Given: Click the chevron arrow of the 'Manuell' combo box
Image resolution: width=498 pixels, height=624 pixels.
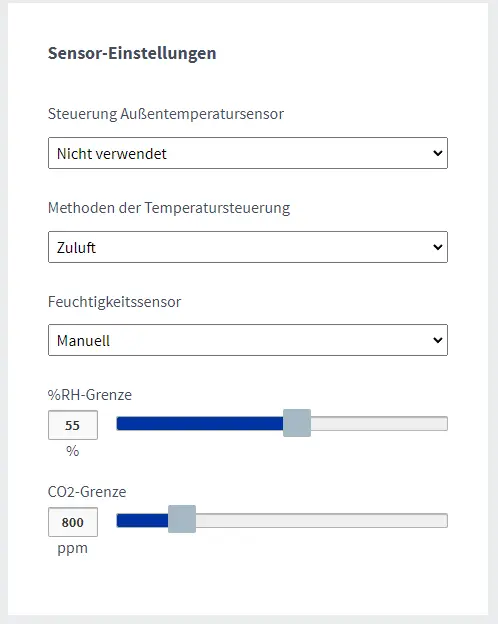Looking at the screenshot, I should (x=437, y=340).
